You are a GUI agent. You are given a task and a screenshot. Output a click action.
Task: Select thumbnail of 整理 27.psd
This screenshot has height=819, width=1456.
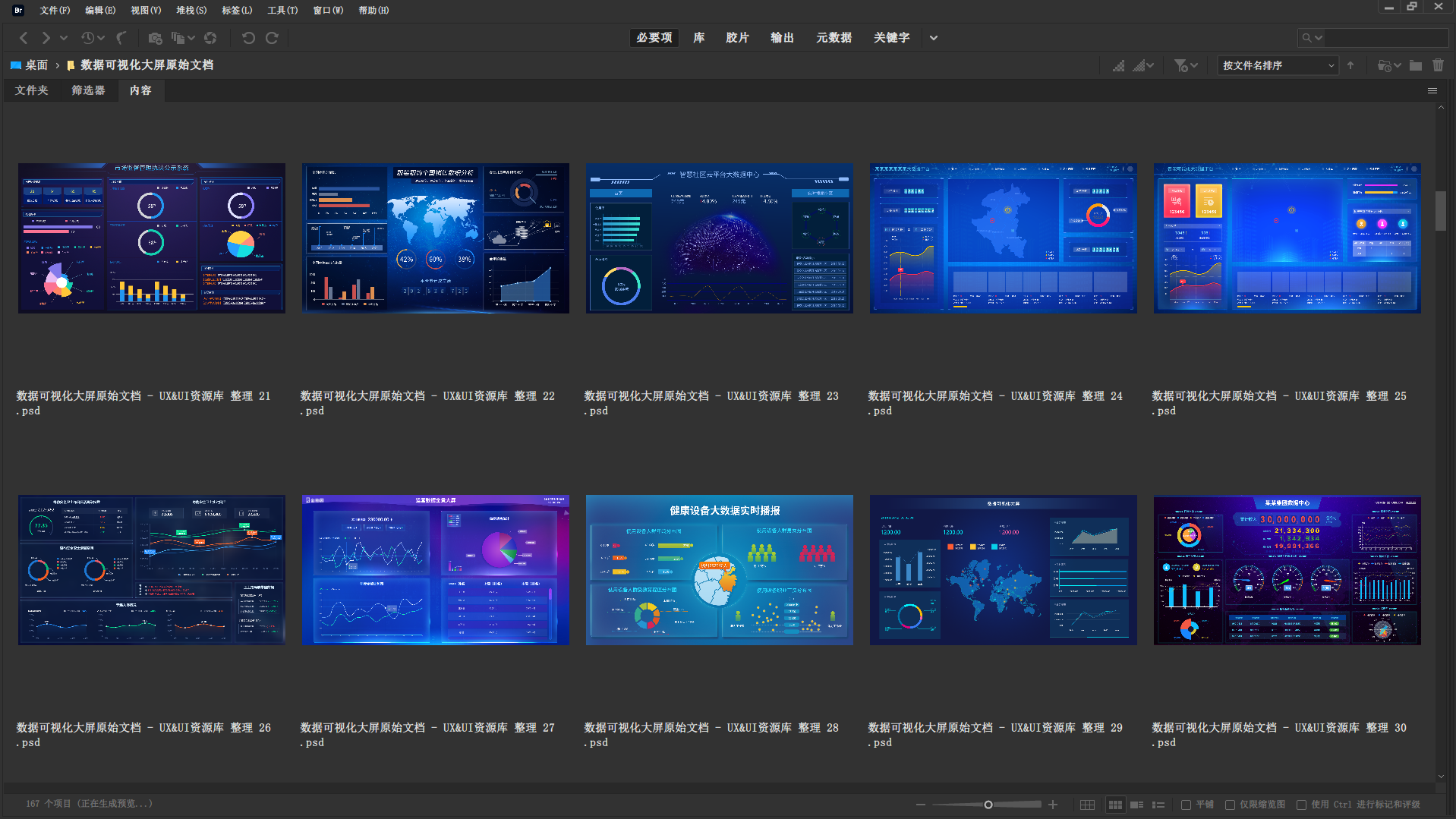pyautogui.click(x=436, y=569)
